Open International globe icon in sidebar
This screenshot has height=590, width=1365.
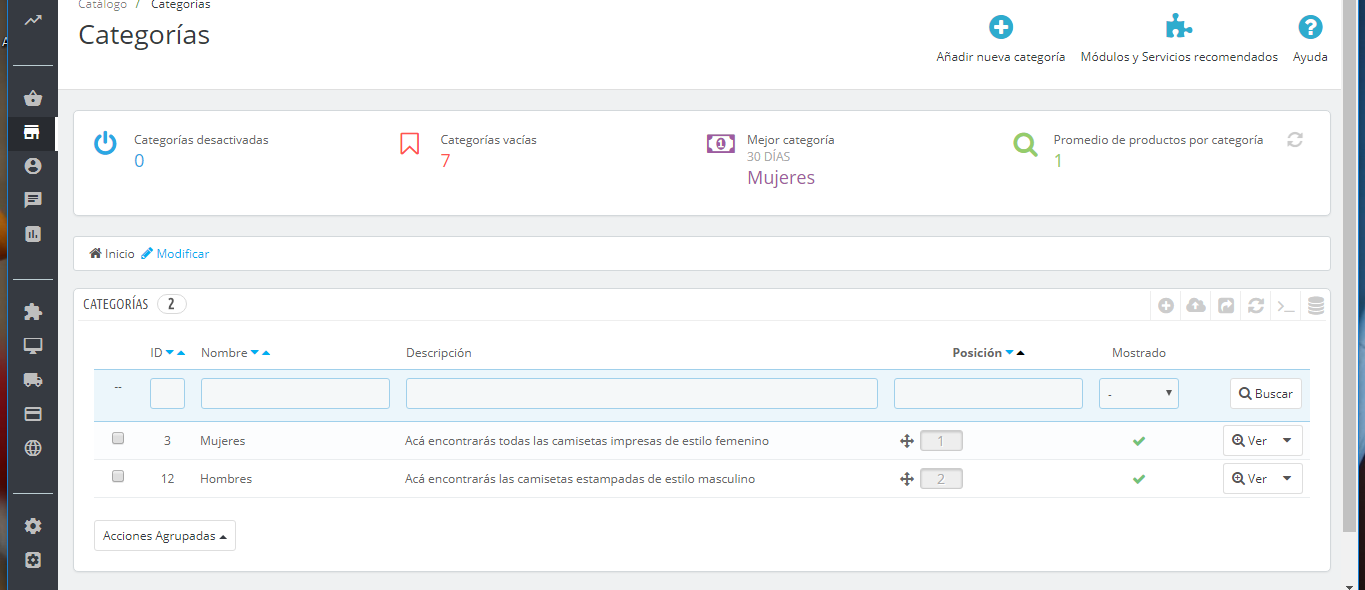pos(33,448)
